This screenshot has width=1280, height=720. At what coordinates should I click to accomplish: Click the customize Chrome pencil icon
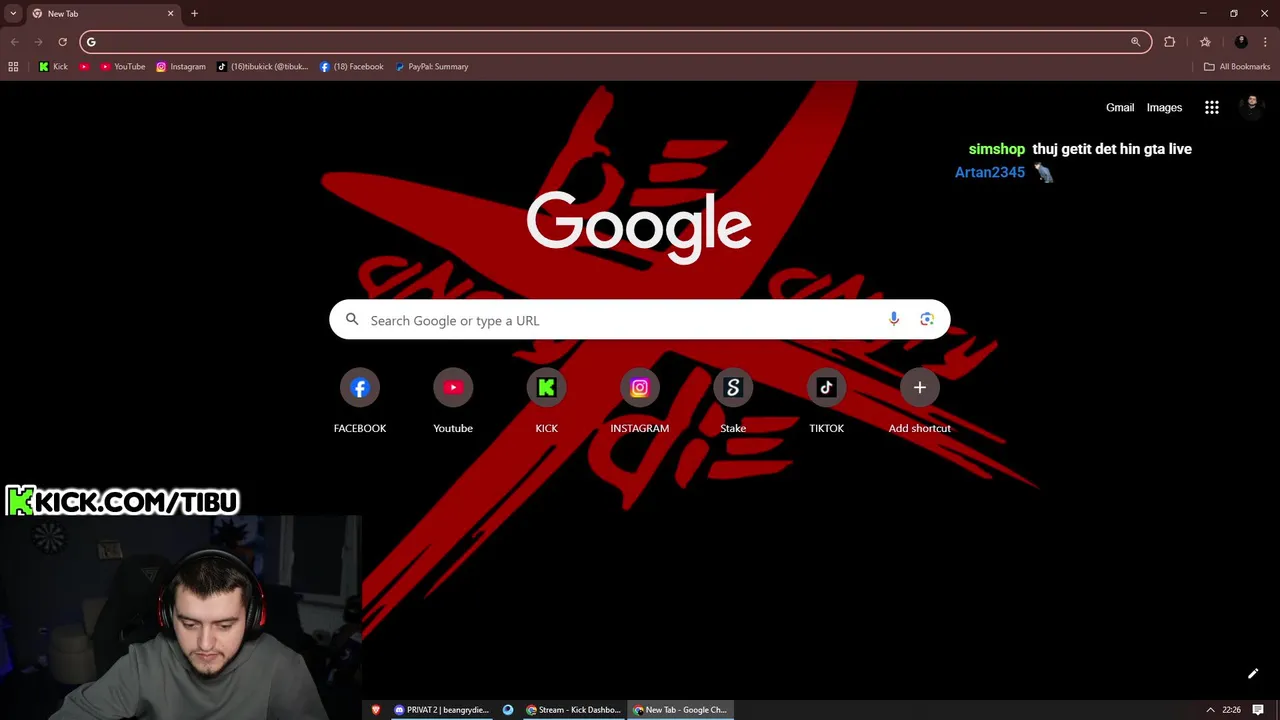pyautogui.click(x=1253, y=674)
